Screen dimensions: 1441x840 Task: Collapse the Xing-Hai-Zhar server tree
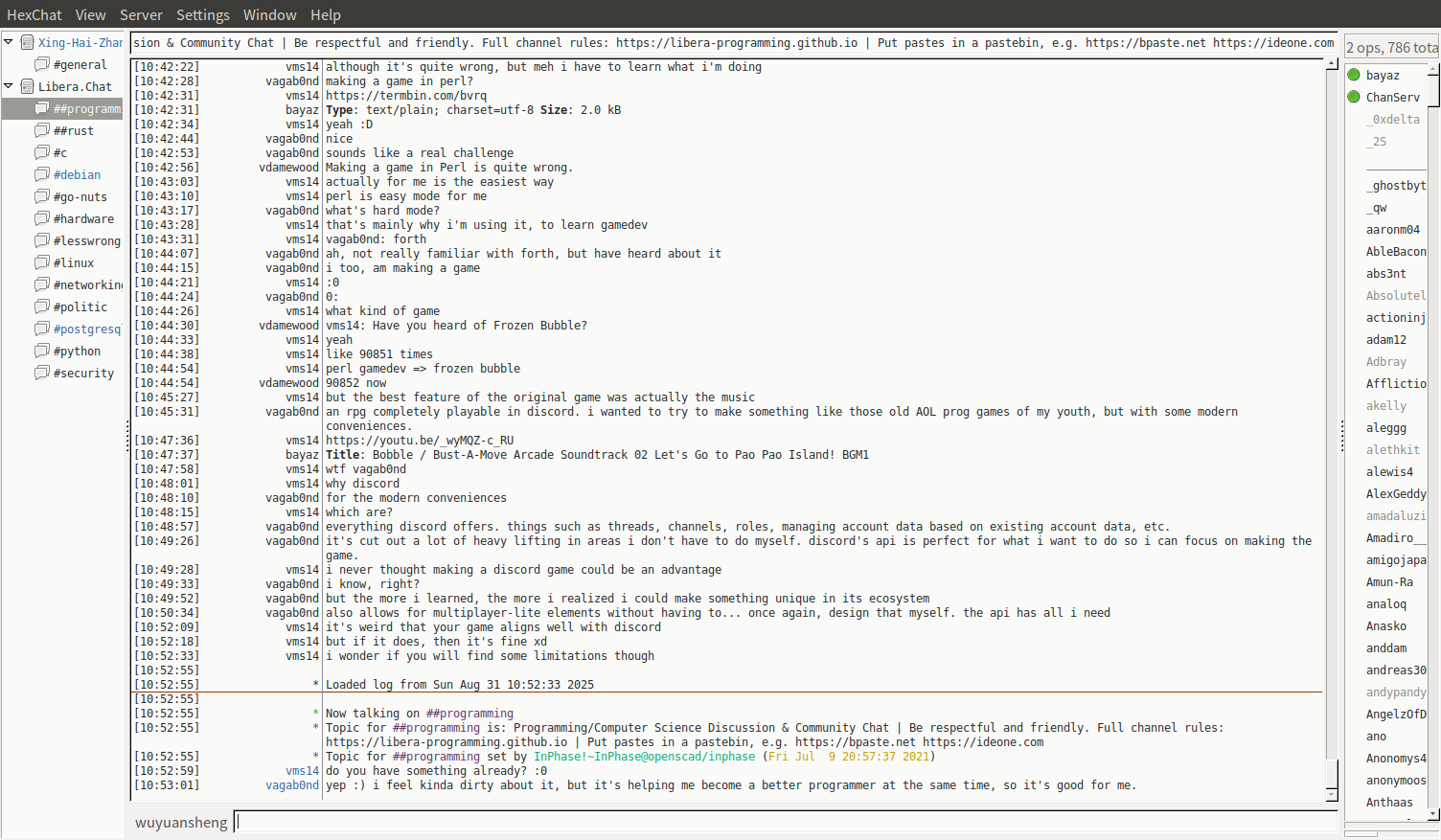tap(9, 42)
